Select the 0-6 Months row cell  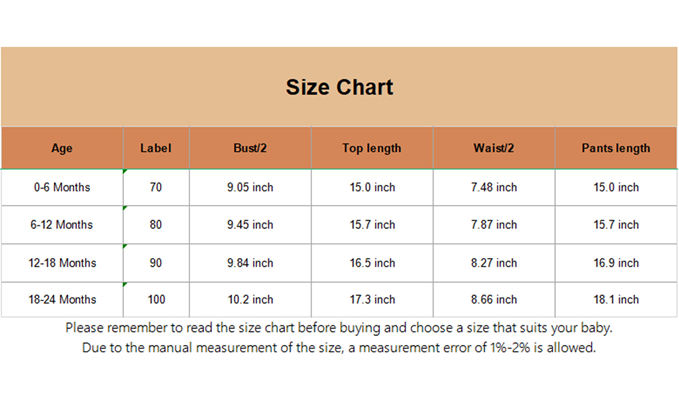click(x=62, y=187)
